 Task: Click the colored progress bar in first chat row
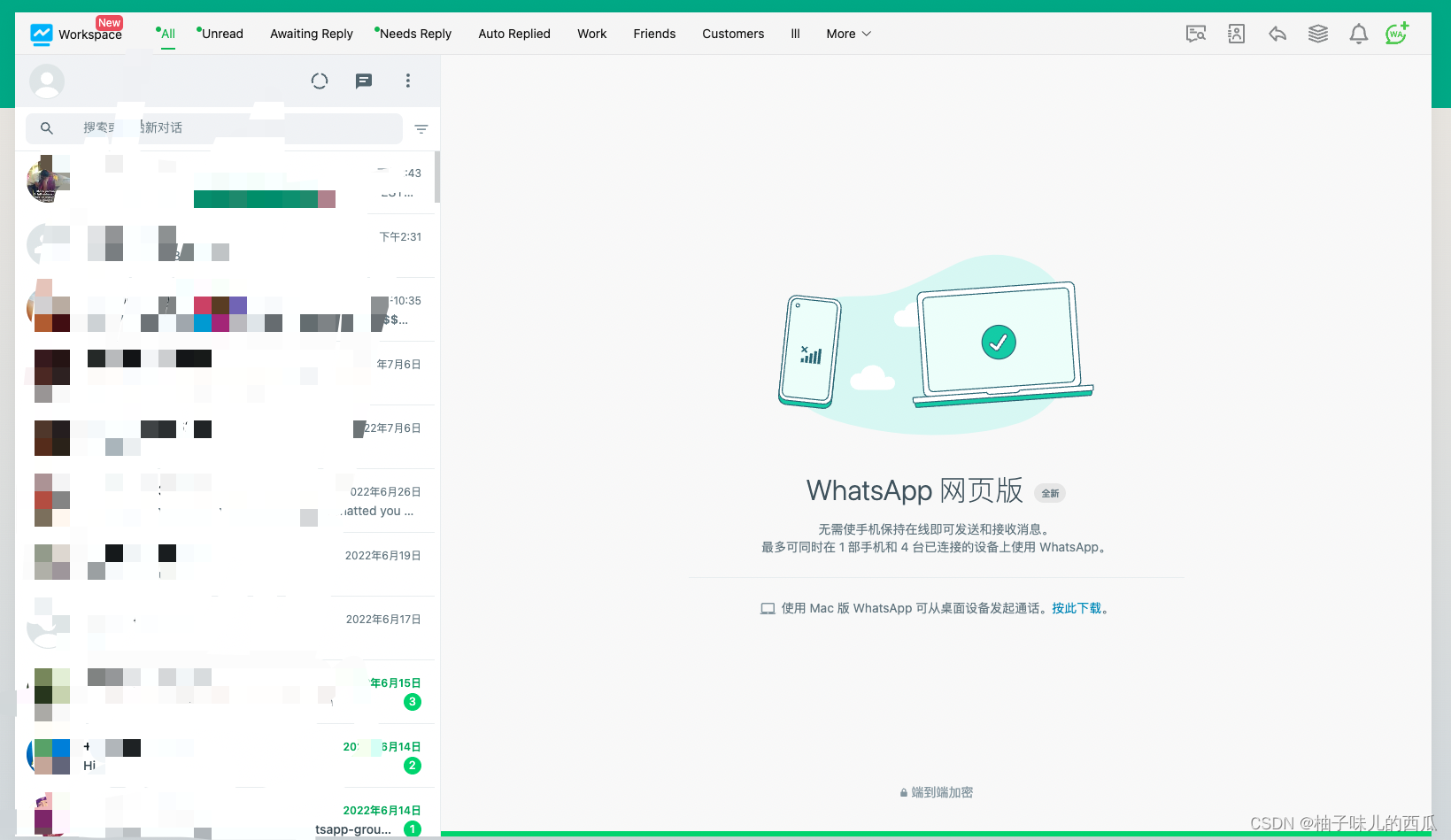pyautogui.click(x=264, y=198)
